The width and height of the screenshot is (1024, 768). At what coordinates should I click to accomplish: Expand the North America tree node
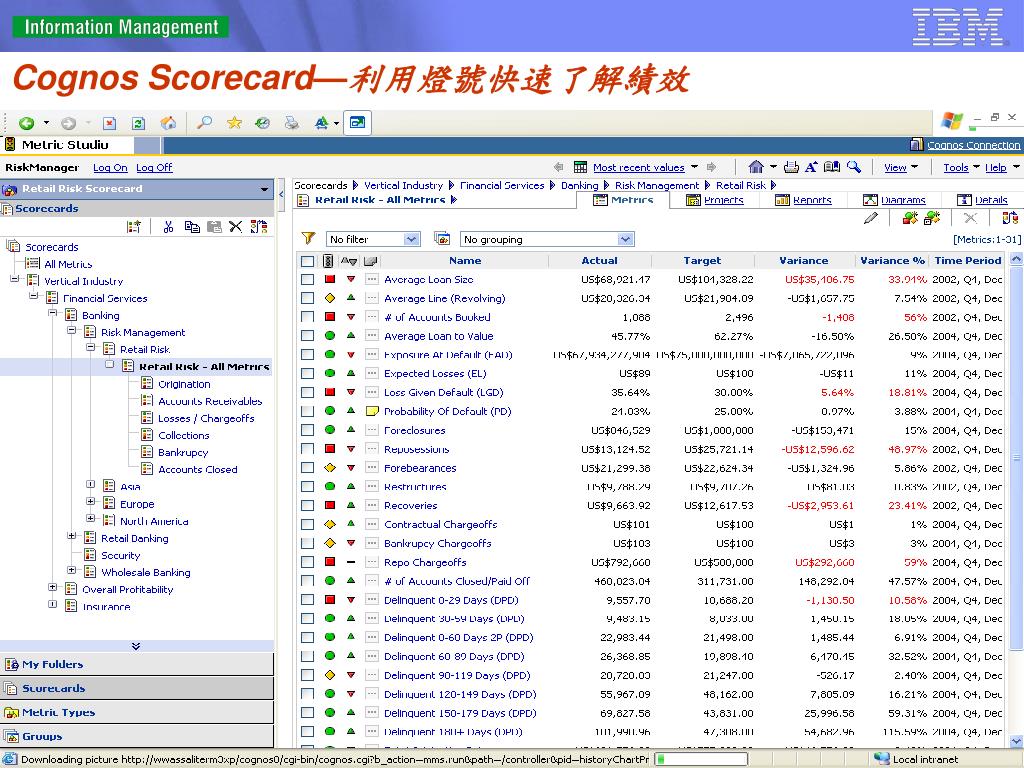pos(91,519)
